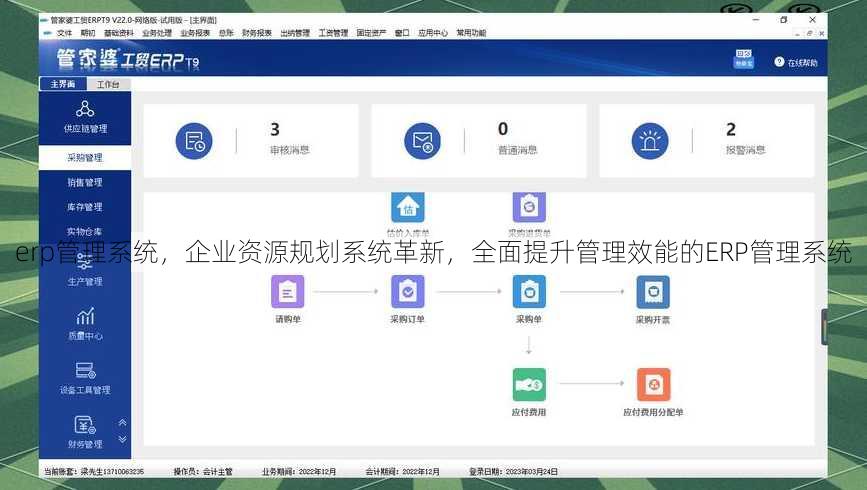Click the 普通消息 label
The height and width of the screenshot is (490, 867).
click(518, 150)
